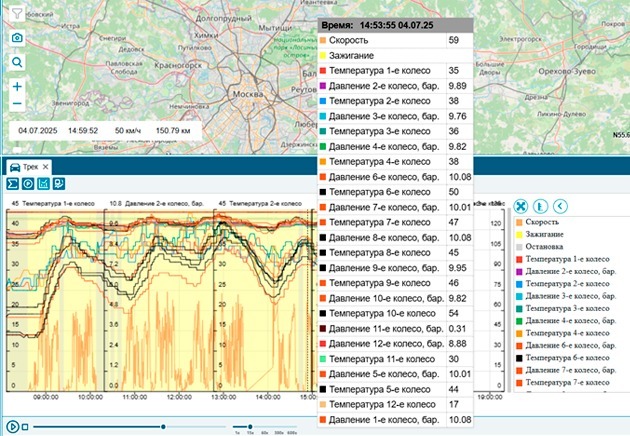The height and width of the screenshot is (436, 630).
Task: Set playback speed to 60x
Action: 264,433
